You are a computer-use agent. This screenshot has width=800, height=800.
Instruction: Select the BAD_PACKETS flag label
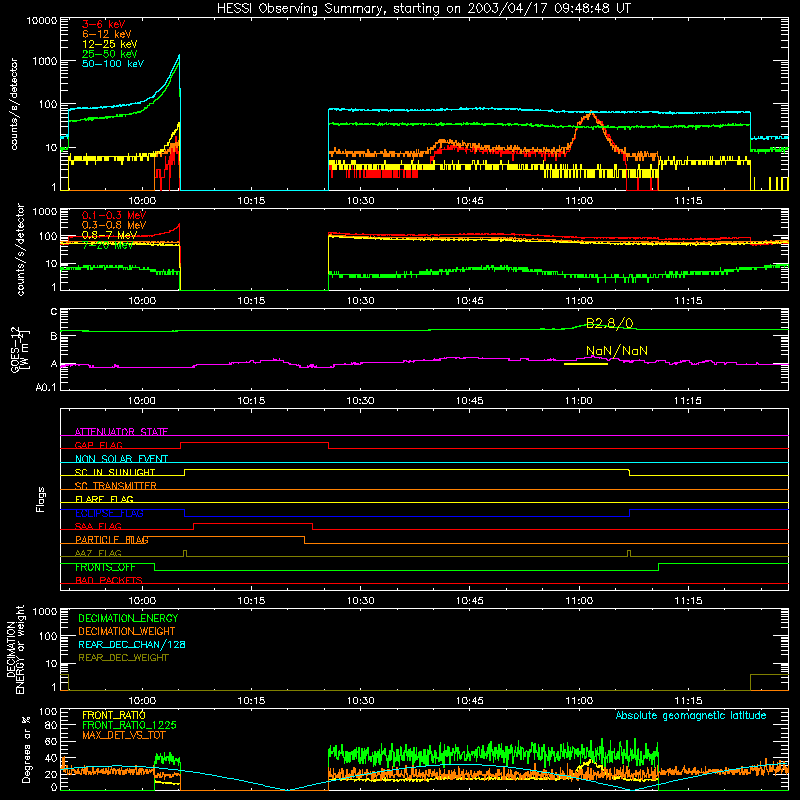tap(109, 580)
